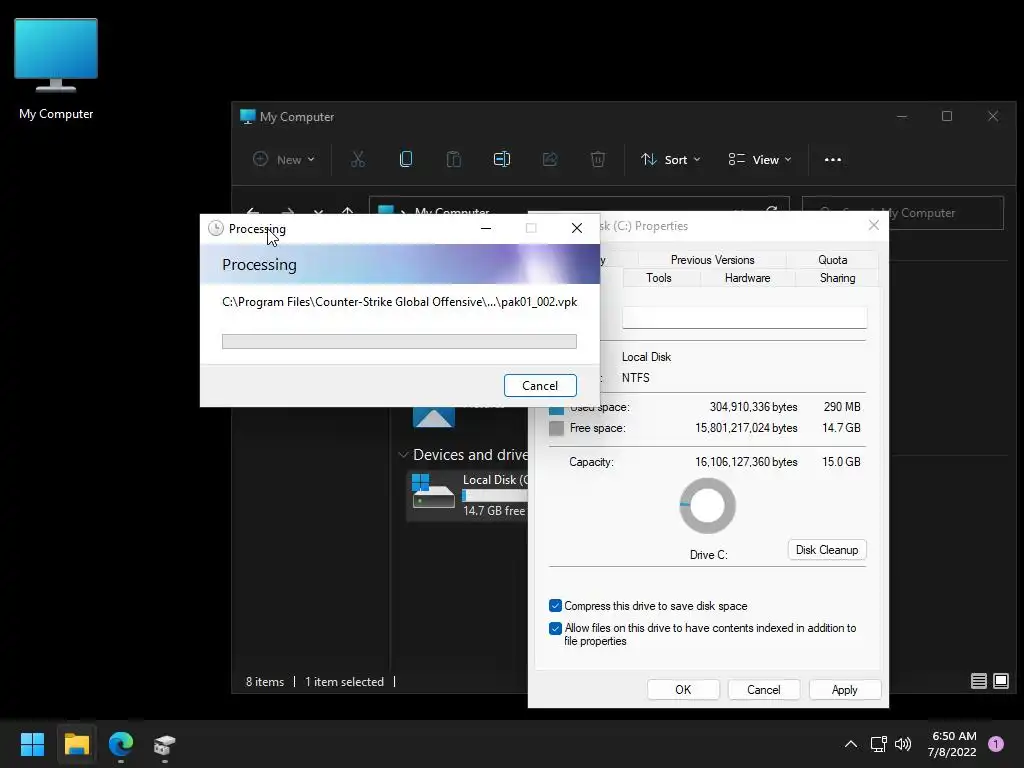
Task: Open the network icon in system tray
Action: coord(878,744)
